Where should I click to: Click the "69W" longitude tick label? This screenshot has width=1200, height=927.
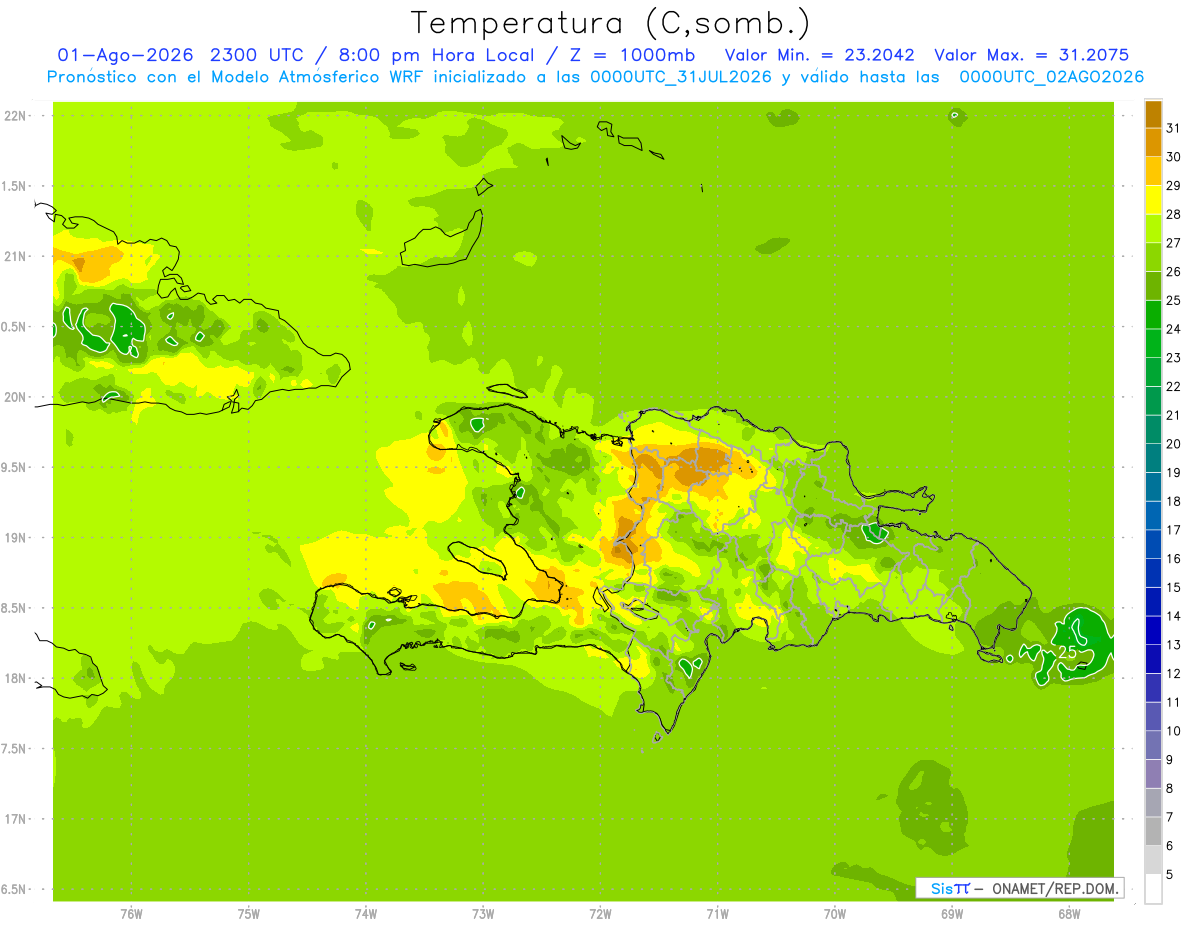coord(952,914)
